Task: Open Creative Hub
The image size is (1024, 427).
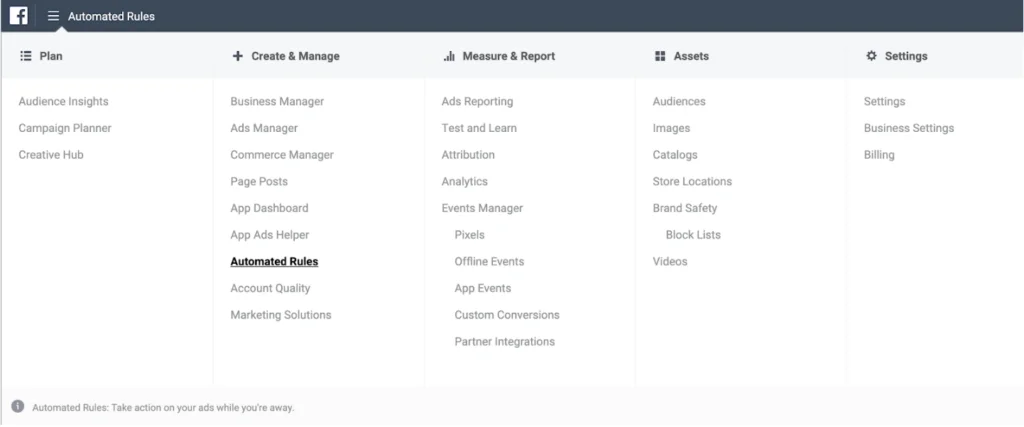Action: (x=51, y=155)
